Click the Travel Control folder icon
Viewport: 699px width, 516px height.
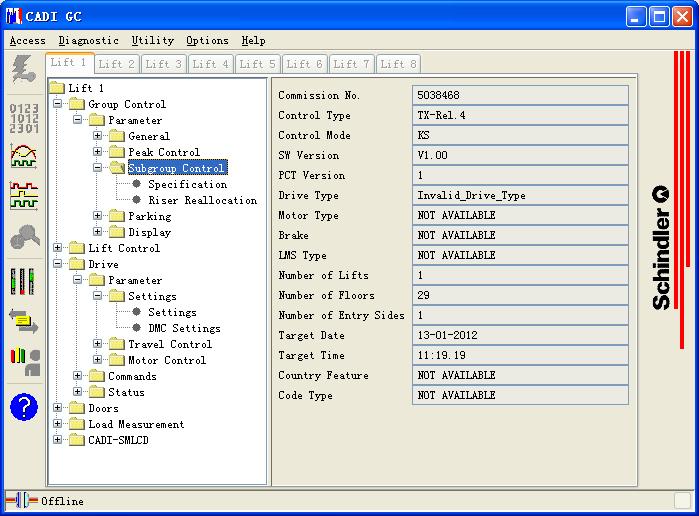(117, 344)
